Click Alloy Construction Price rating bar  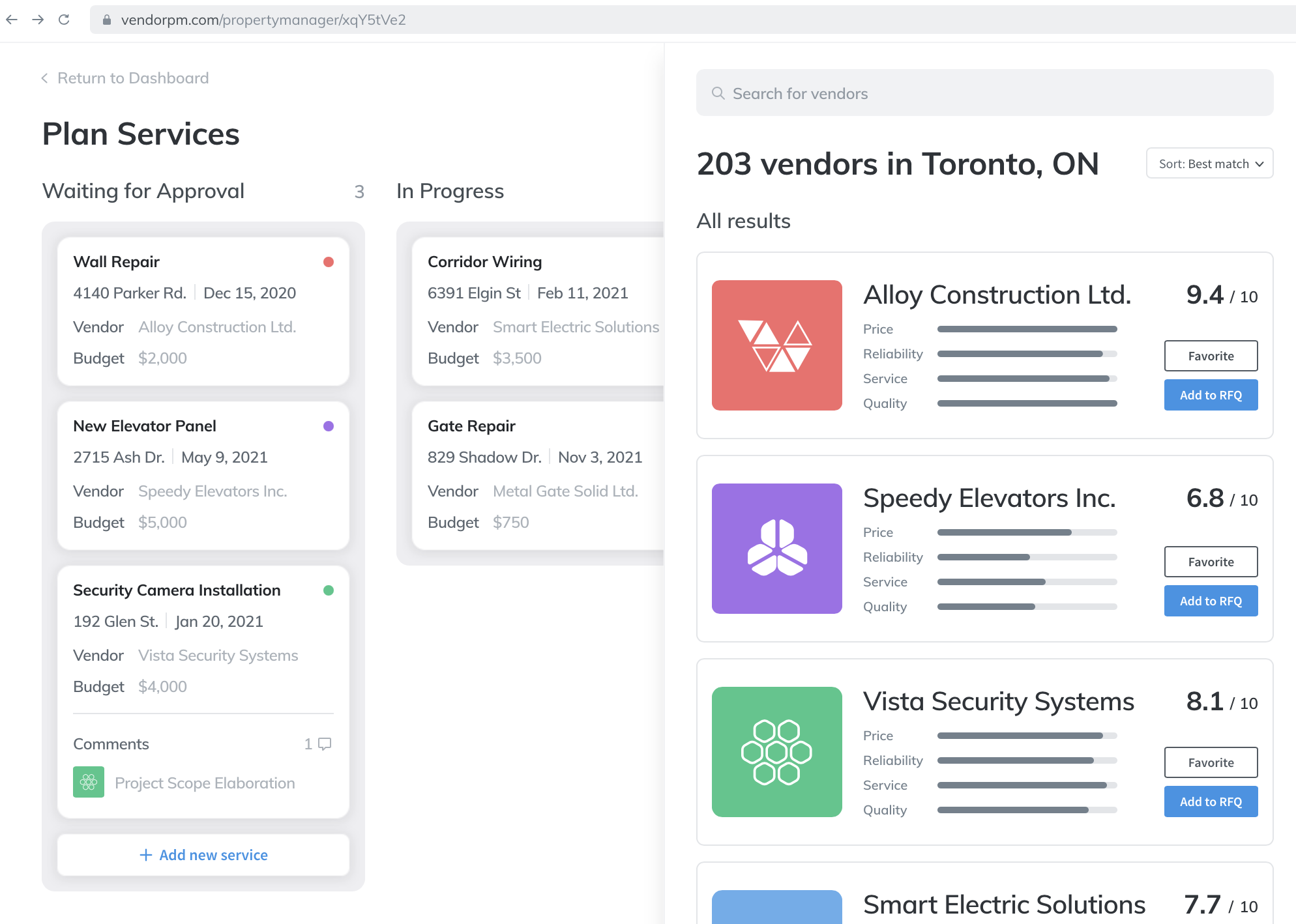(1027, 329)
